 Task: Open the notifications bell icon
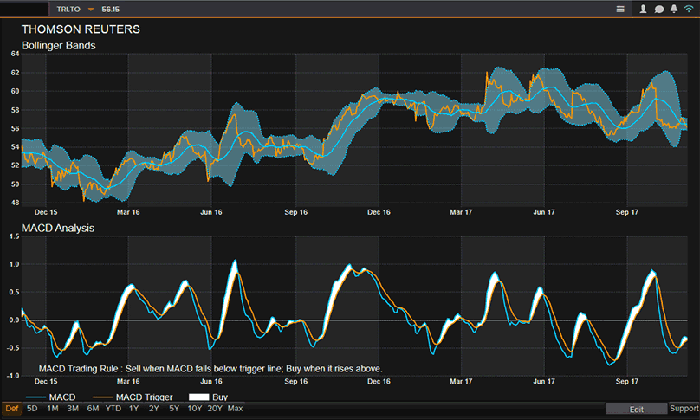[x=674, y=9]
